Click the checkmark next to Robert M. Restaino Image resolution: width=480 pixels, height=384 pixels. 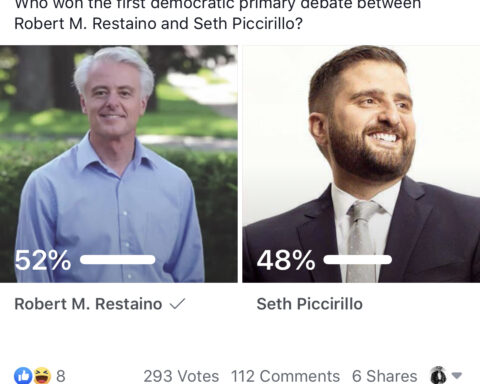point(177,304)
